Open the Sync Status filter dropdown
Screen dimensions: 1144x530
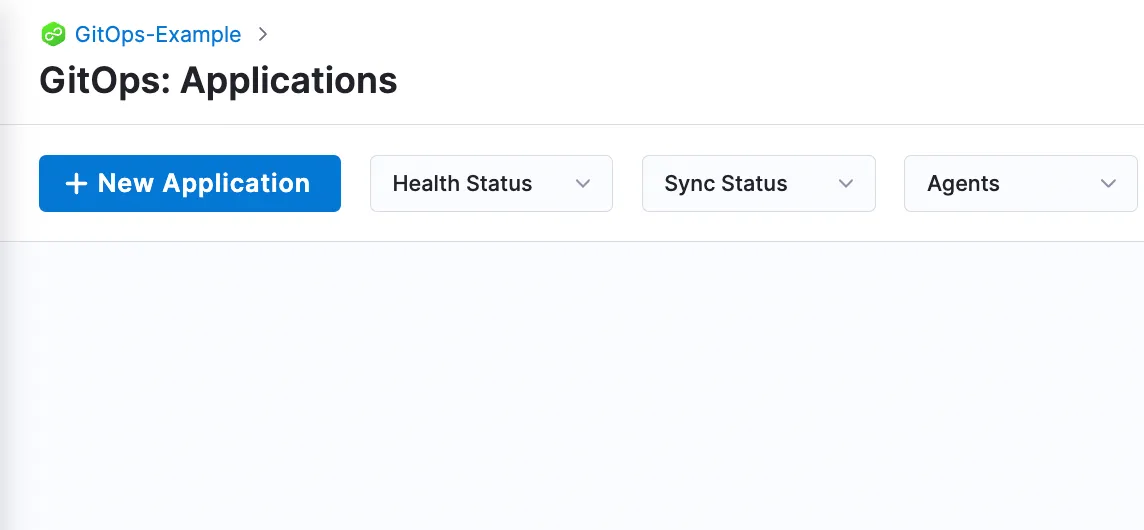click(759, 183)
